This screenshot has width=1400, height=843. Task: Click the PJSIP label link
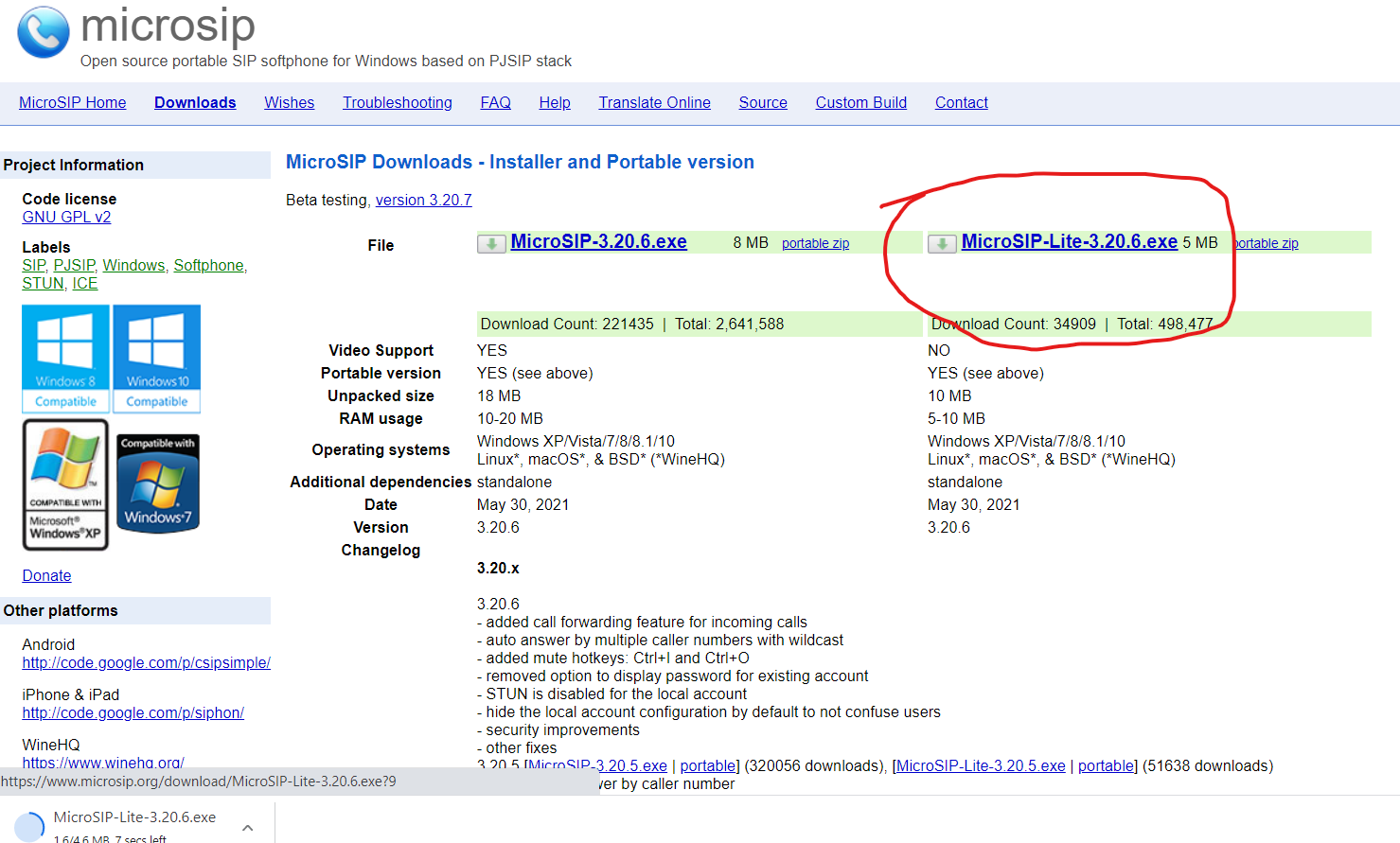[75, 265]
